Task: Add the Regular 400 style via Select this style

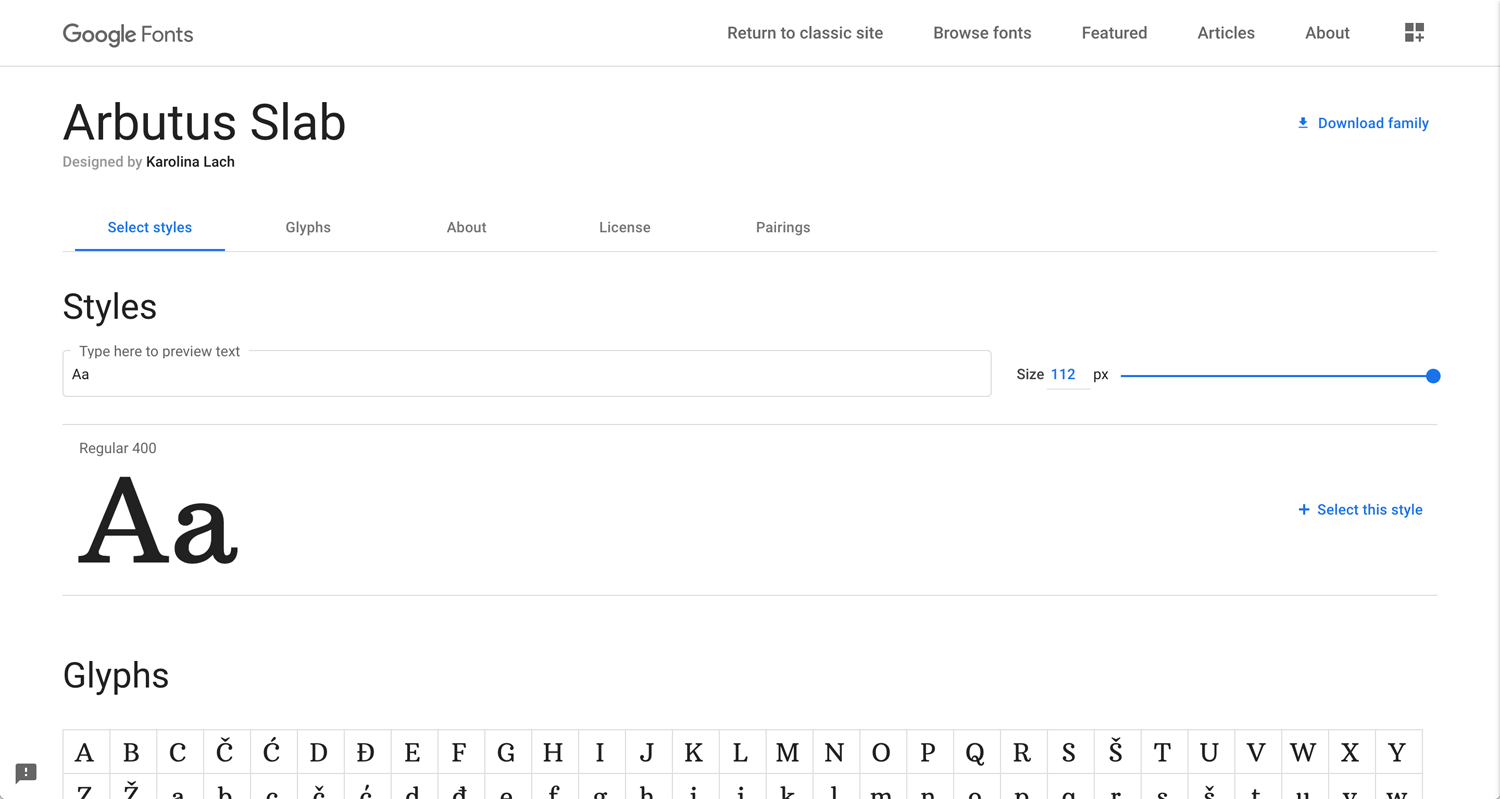Action: point(1360,510)
